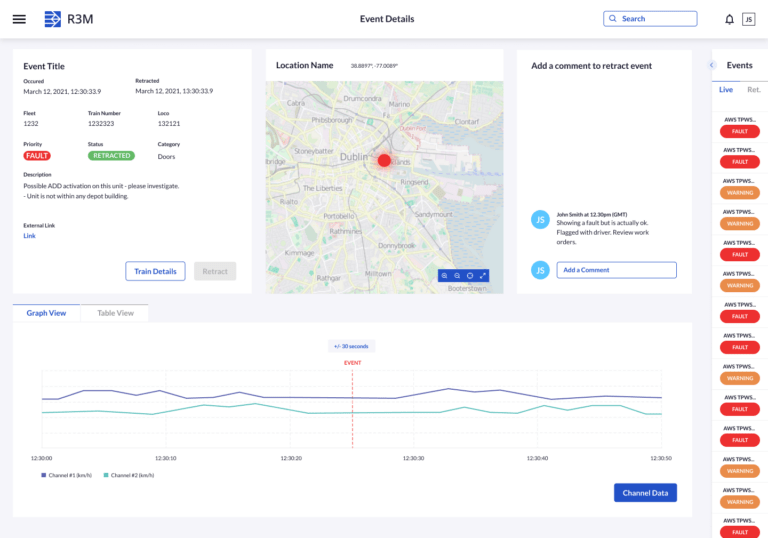Click the red event marker on the map
The image size is (768, 538).
pyautogui.click(x=384, y=160)
